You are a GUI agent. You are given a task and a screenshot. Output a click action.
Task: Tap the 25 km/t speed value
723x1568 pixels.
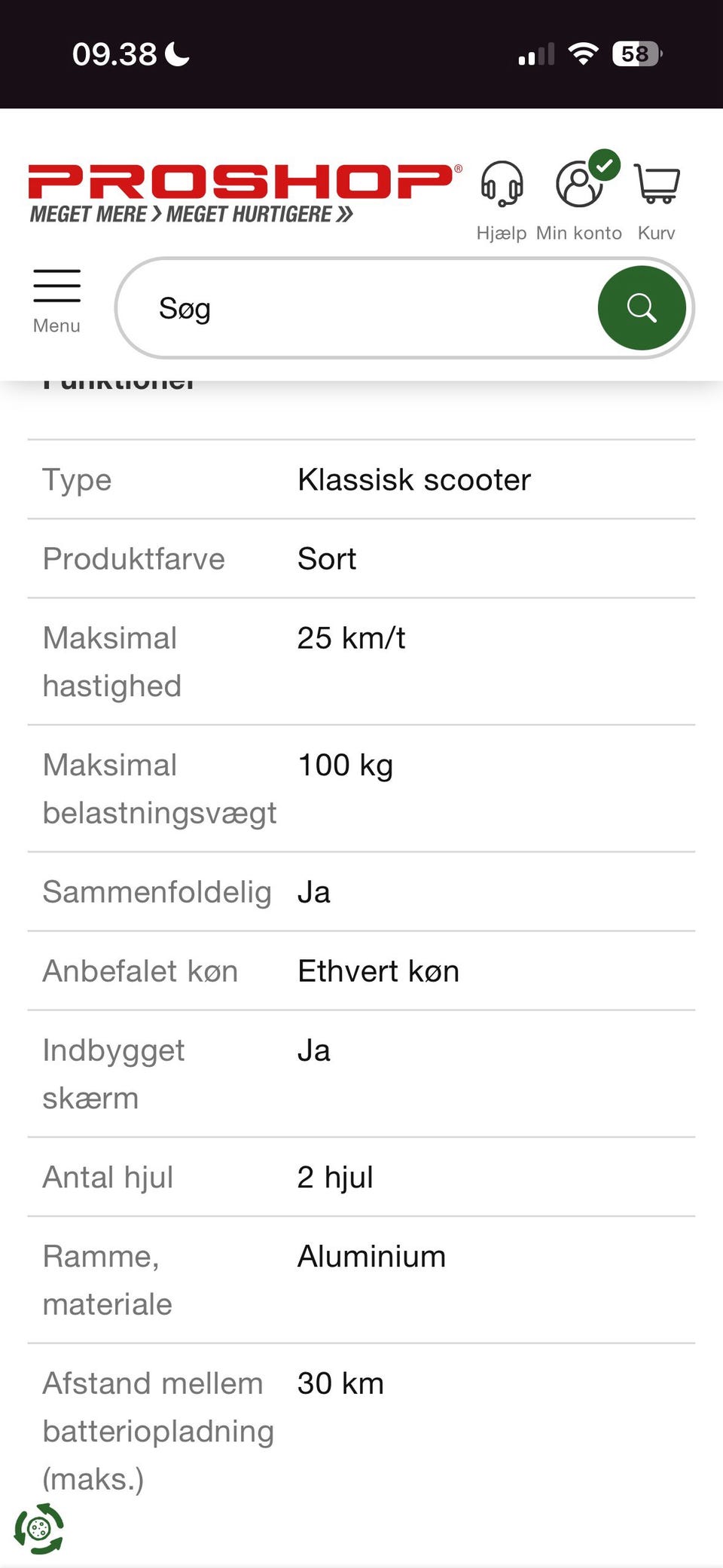click(351, 638)
